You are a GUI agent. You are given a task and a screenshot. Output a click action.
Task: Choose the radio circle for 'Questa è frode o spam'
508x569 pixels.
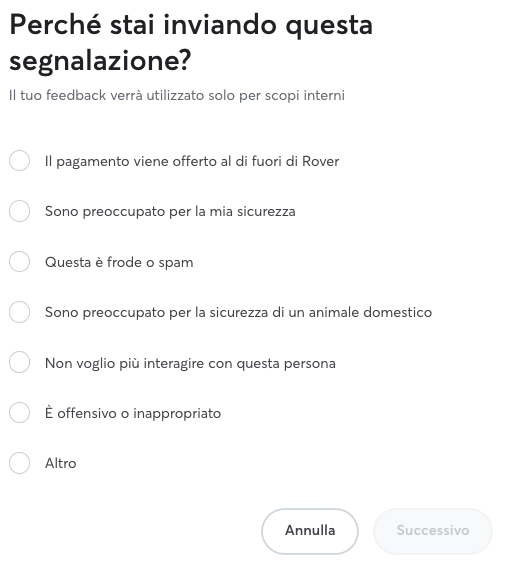point(20,261)
